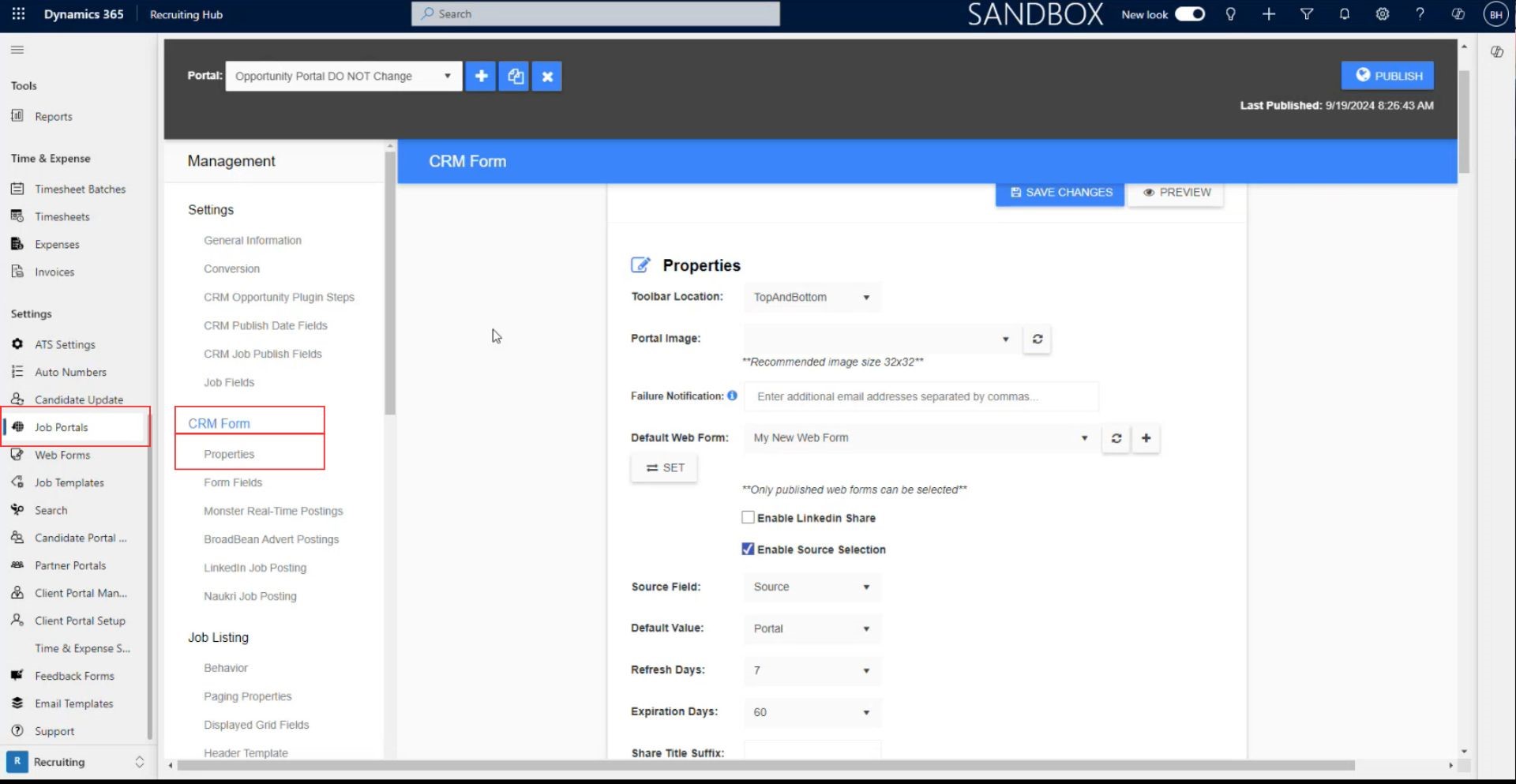The width and height of the screenshot is (1516, 784).
Task: Open the Copilot side pane icon
Action: pyautogui.click(x=1496, y=52)
